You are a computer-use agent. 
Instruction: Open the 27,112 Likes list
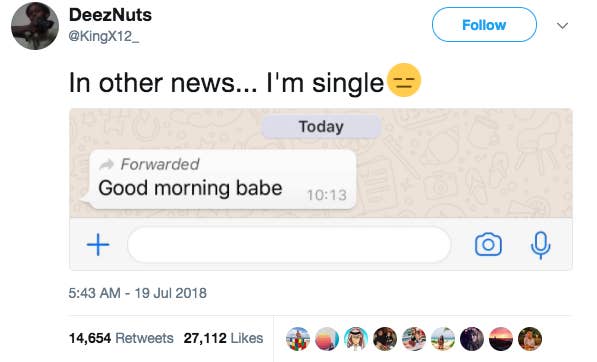223,338
